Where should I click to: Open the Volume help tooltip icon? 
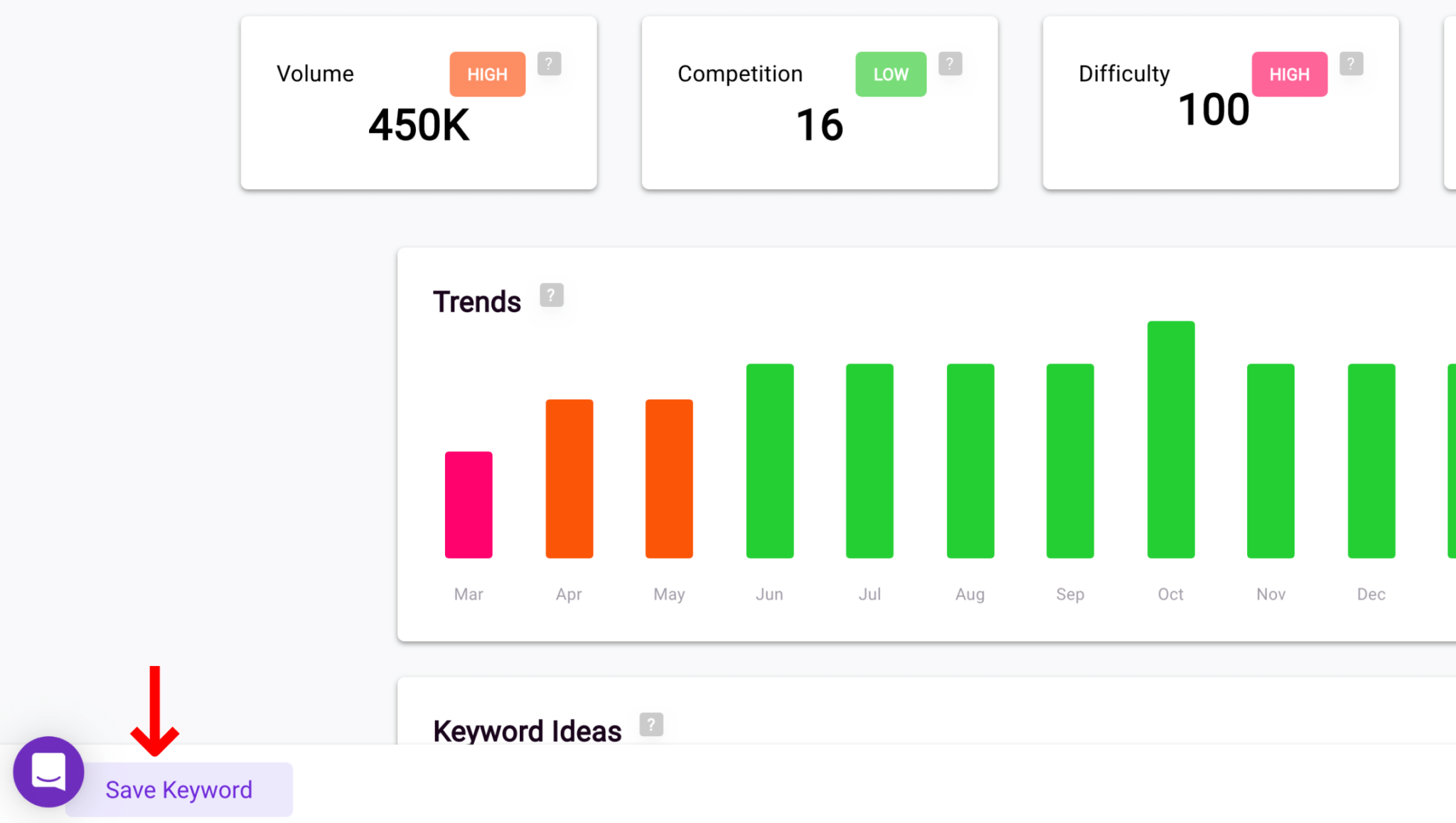pyautogui.click(x=549, y=64)
